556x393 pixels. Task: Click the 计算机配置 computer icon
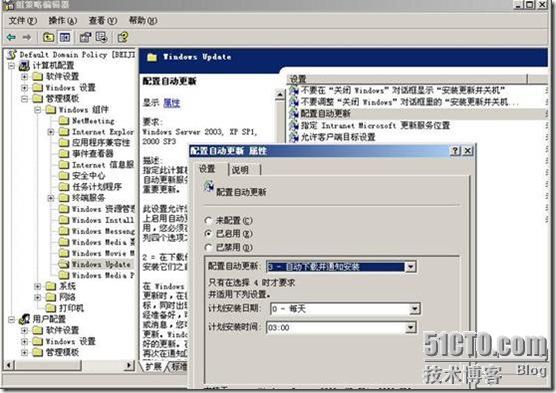click(24, 66)
